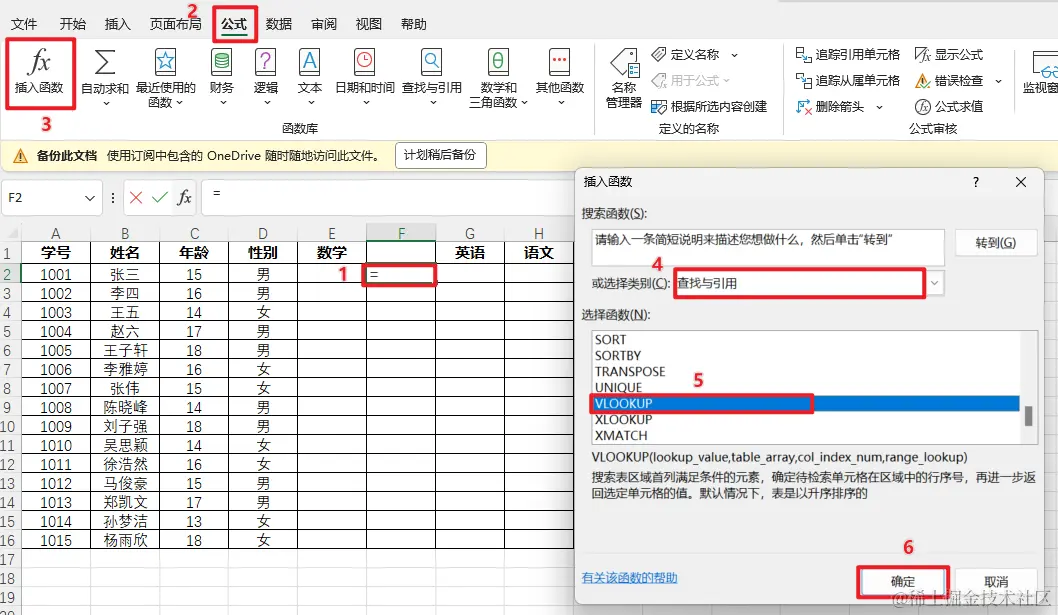
Task: Open Math and Trig (数学和三角函数) icon
Action: click(x=498, y=62)
